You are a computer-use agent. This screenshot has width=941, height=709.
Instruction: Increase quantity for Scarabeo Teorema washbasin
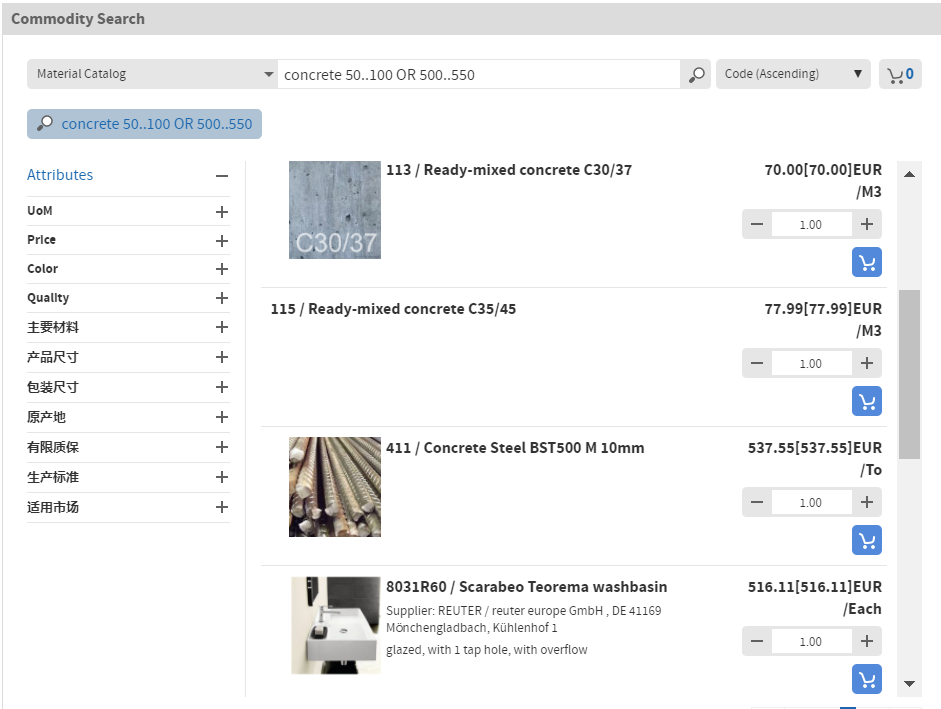click(867, 641)
